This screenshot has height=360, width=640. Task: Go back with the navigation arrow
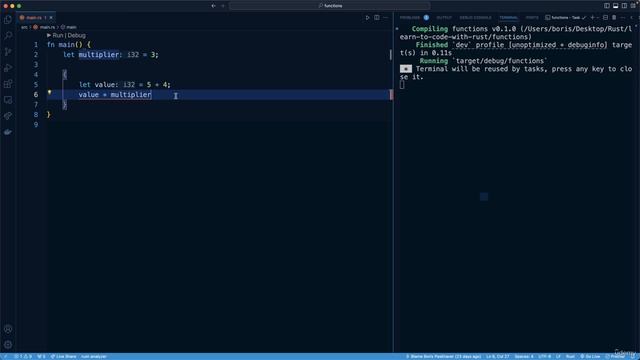click(x=213, y=6)
